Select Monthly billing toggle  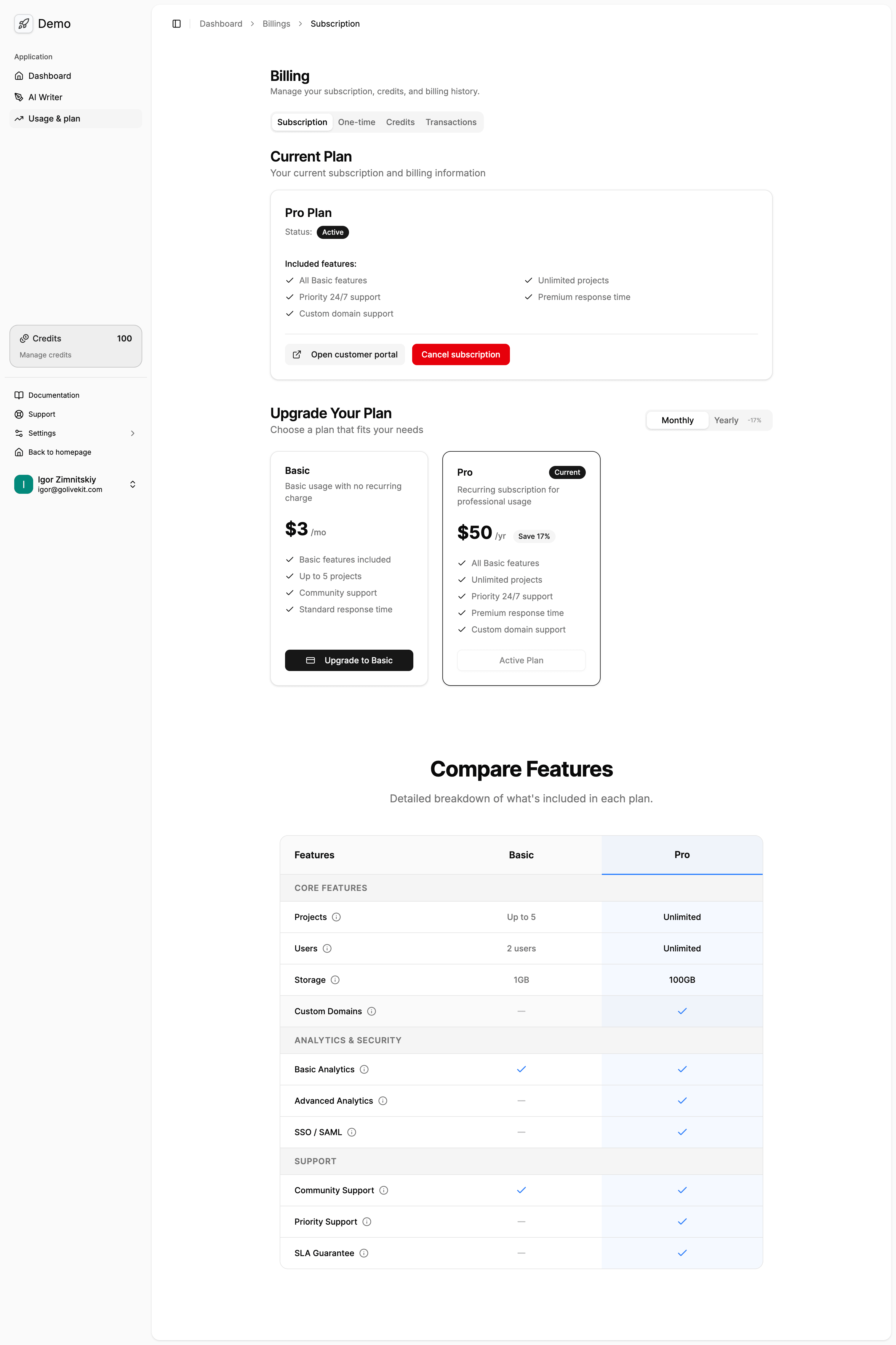pos(677,420)
